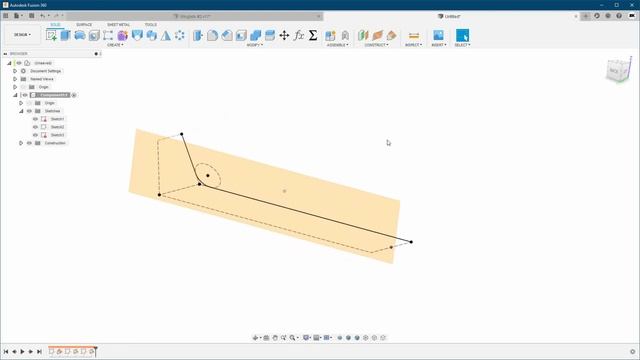Screen dimensions: 640x360
Task: Select the Offset Plane icon
Action: pos(363,35)
